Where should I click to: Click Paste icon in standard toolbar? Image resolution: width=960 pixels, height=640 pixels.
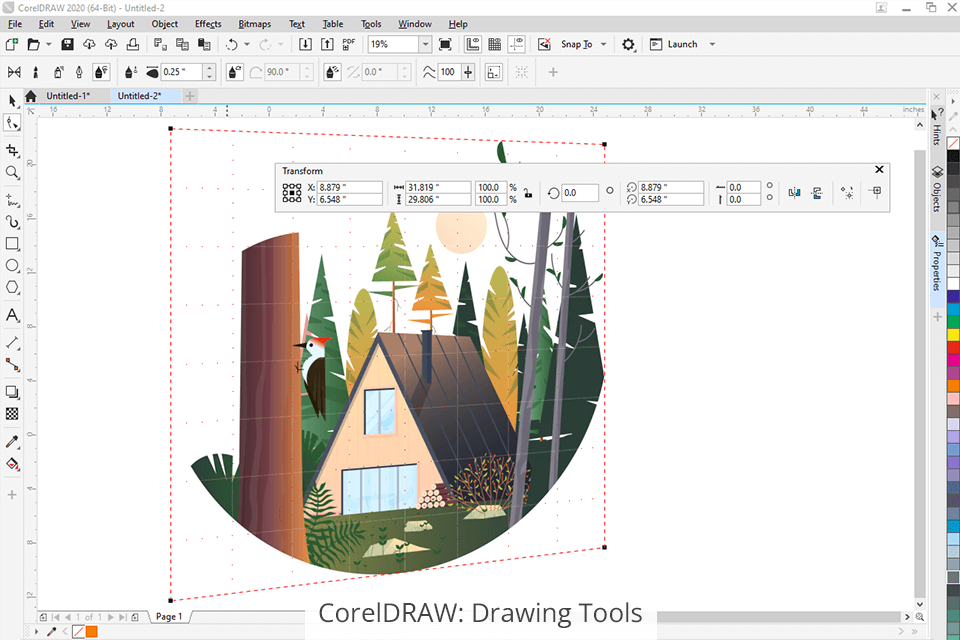tap(204, 44)
